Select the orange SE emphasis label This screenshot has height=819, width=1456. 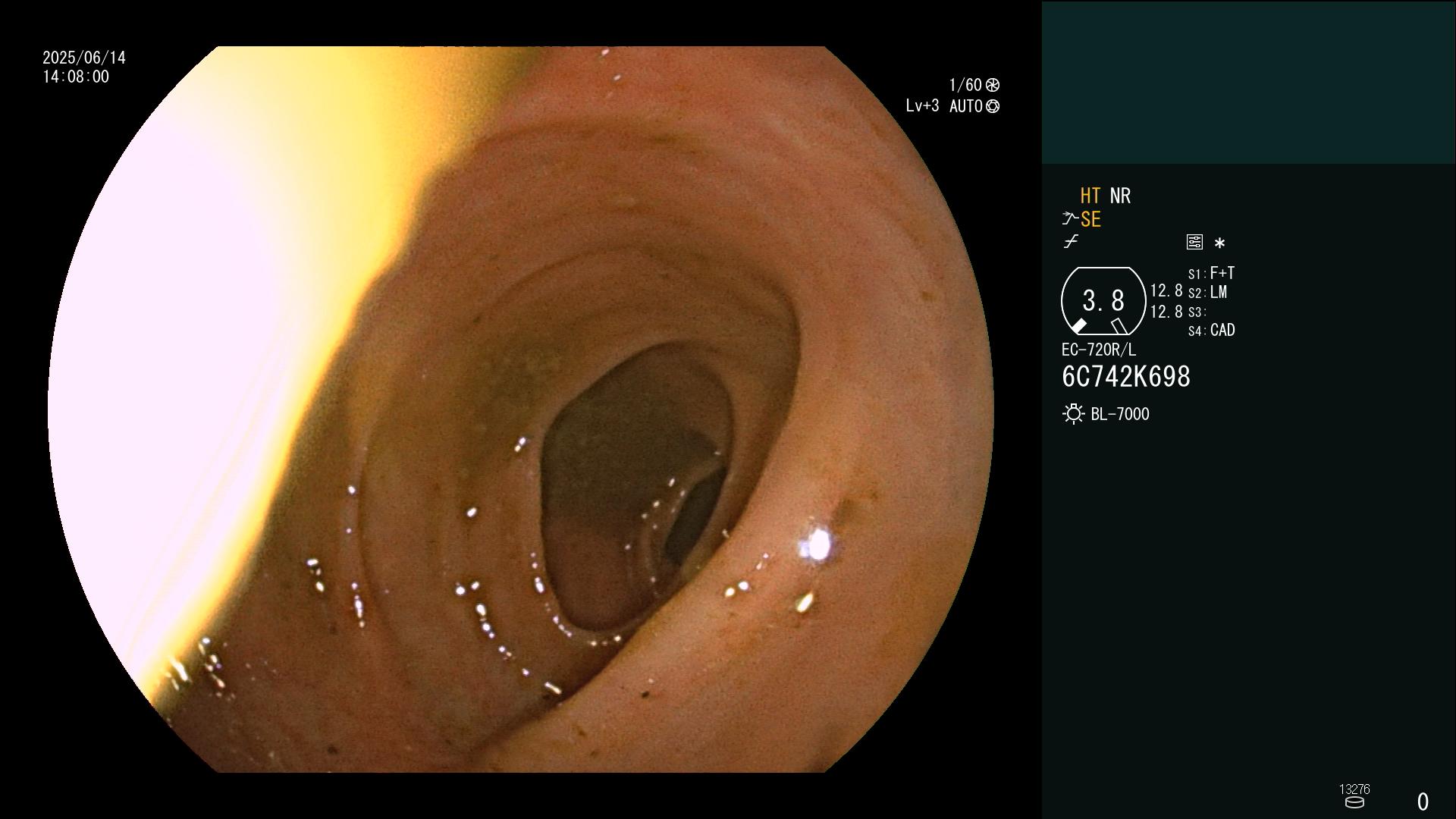[x=1090, y=219]
